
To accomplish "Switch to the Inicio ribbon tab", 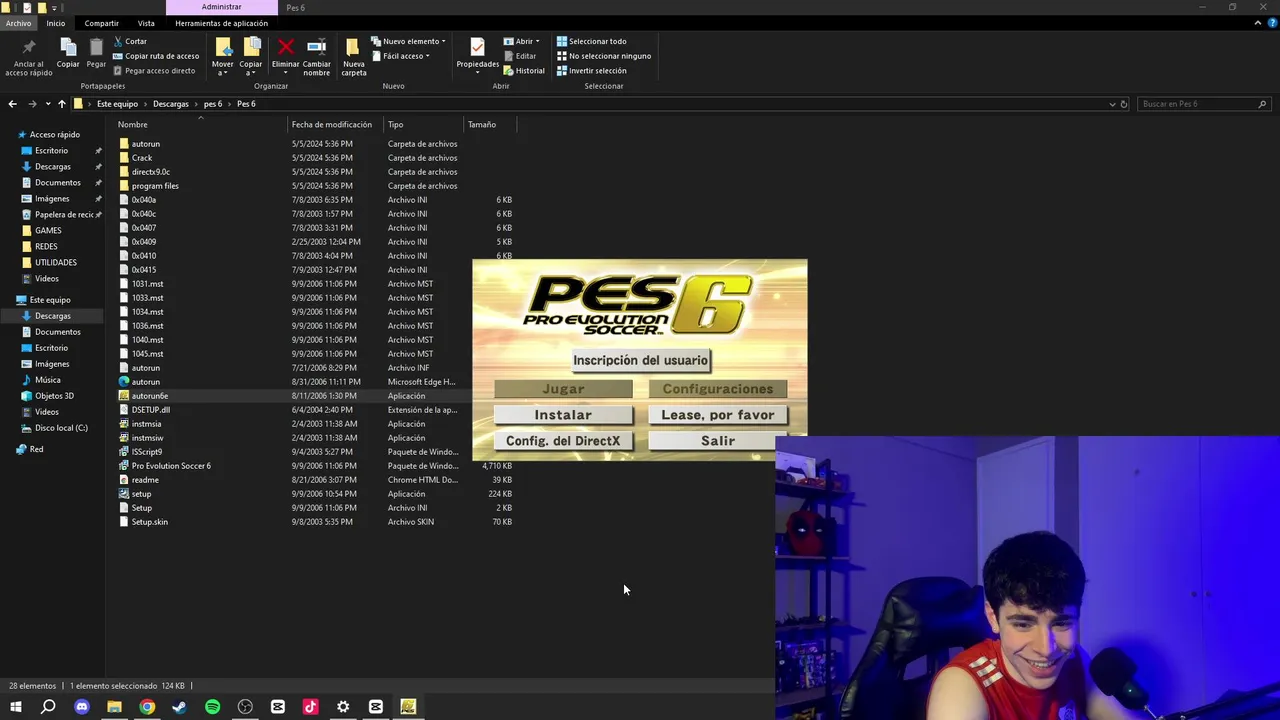I will [x=56, y=23].
